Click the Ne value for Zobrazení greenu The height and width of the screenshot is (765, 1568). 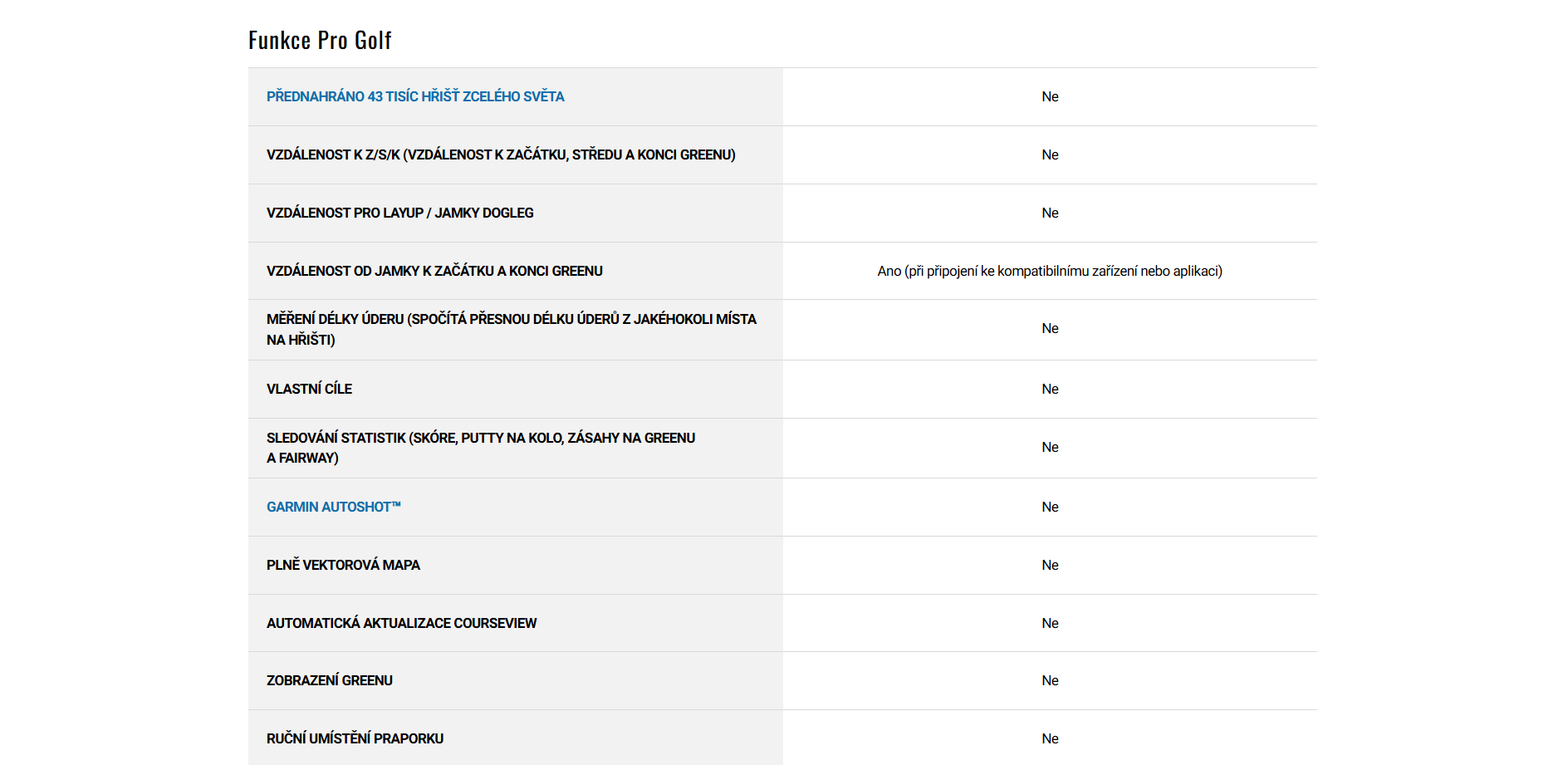[1050, 680]
